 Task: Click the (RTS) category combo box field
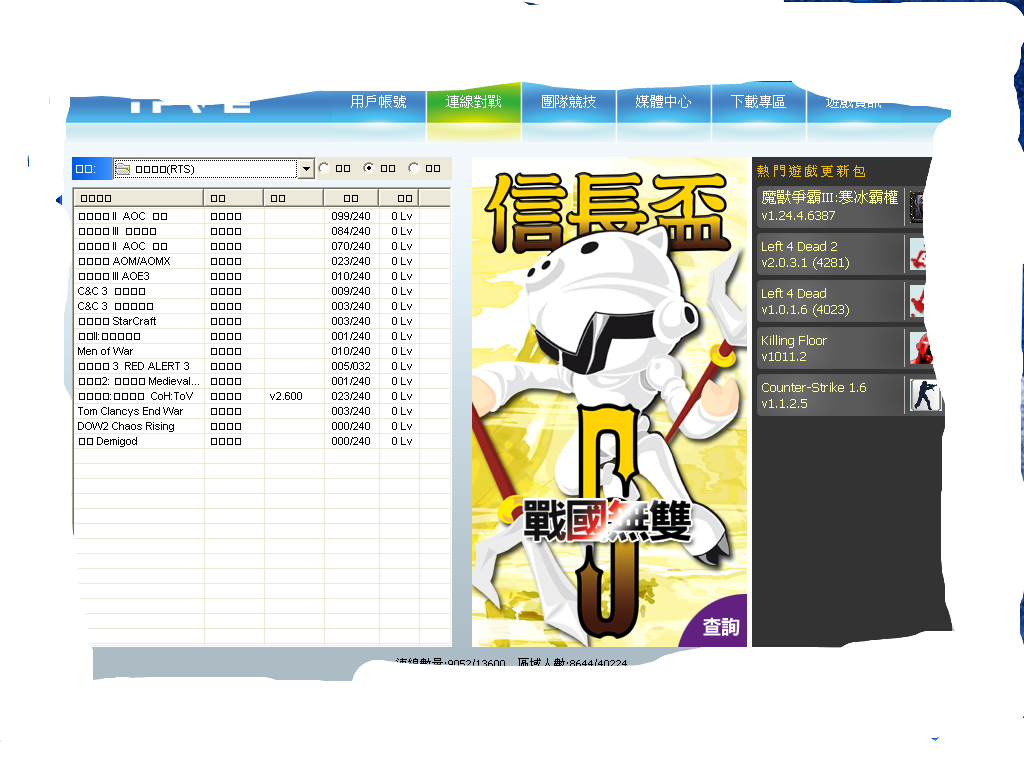[x=214, y=169]
